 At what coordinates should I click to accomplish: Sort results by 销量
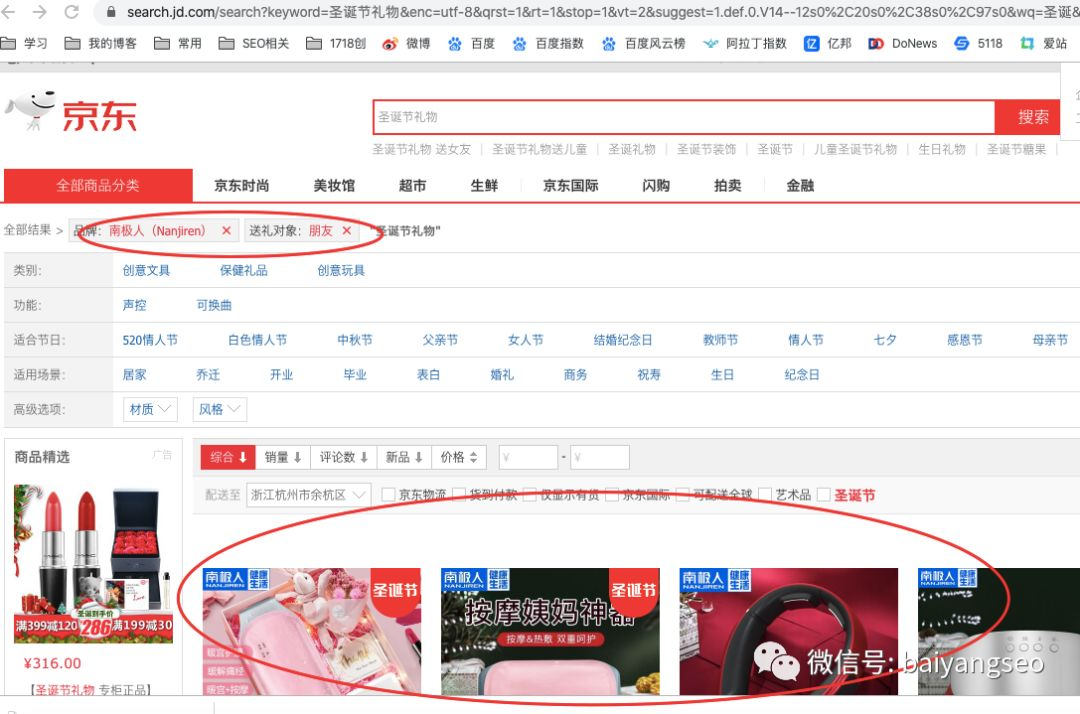(283, 457)
